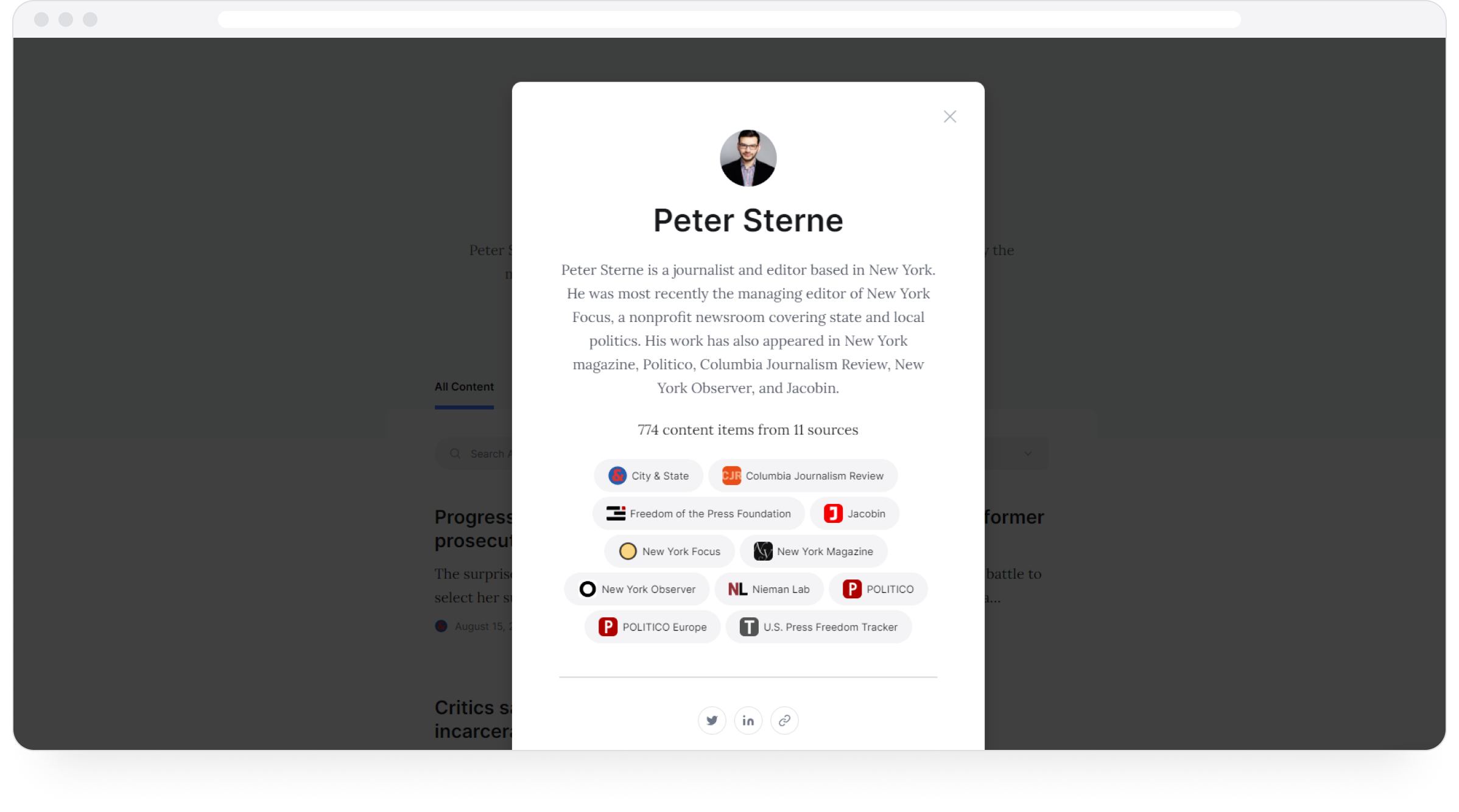Select the City & State source chip

(x=649, y=476)
